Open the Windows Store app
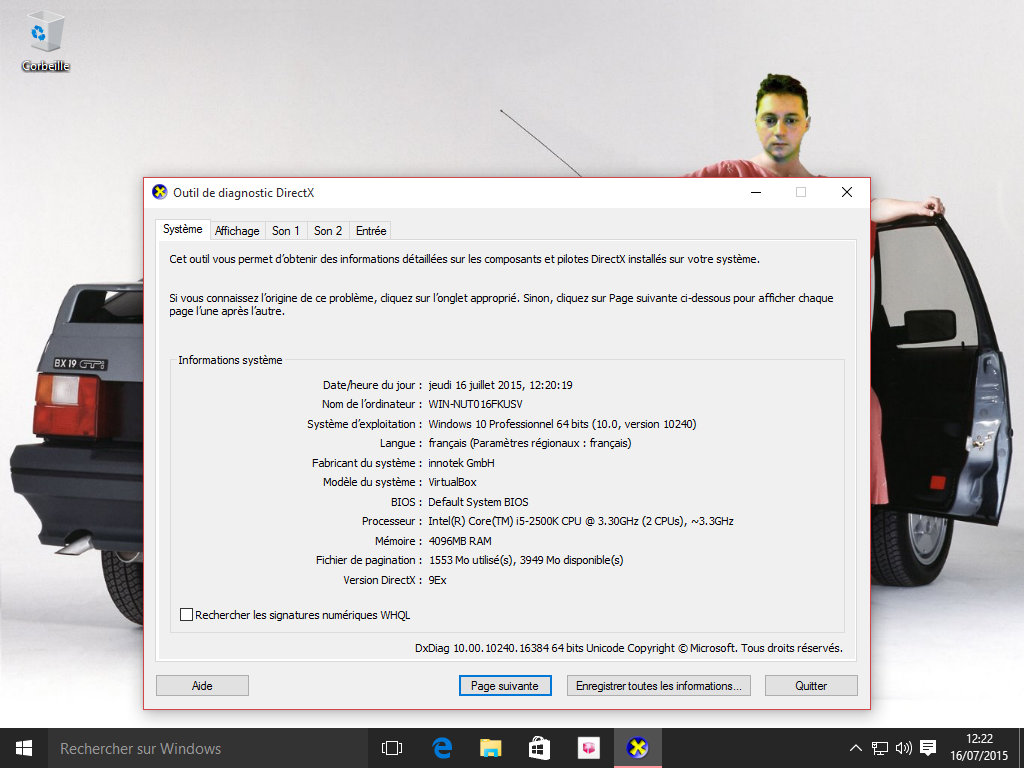 (539, 747)
